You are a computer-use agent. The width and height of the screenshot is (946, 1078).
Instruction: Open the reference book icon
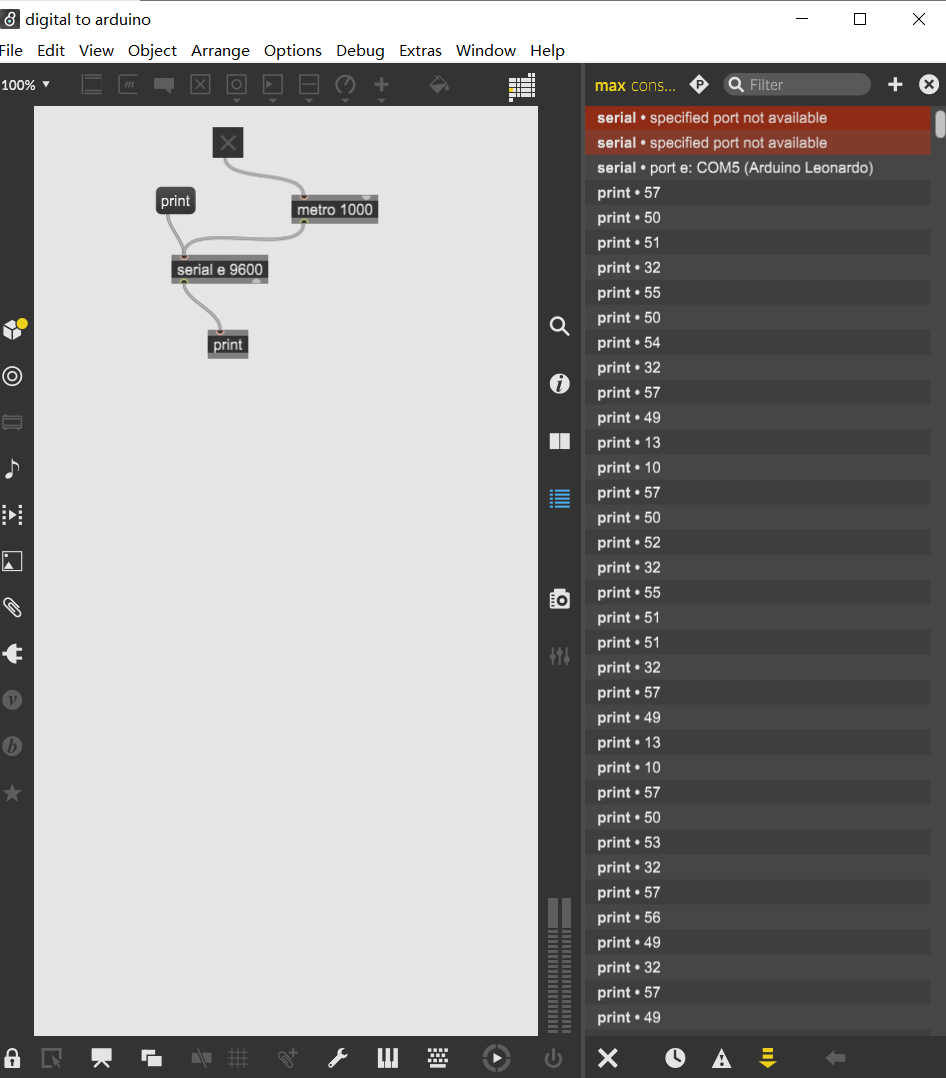tap(560, 441)
